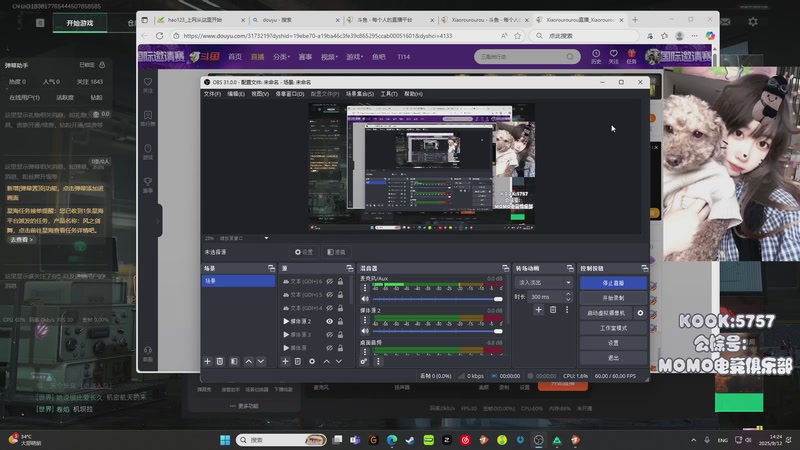The width and height of the screenshot is (800, 450).
Task: Open OBS 工具(T) menu
Action: (x=389, y=94)
